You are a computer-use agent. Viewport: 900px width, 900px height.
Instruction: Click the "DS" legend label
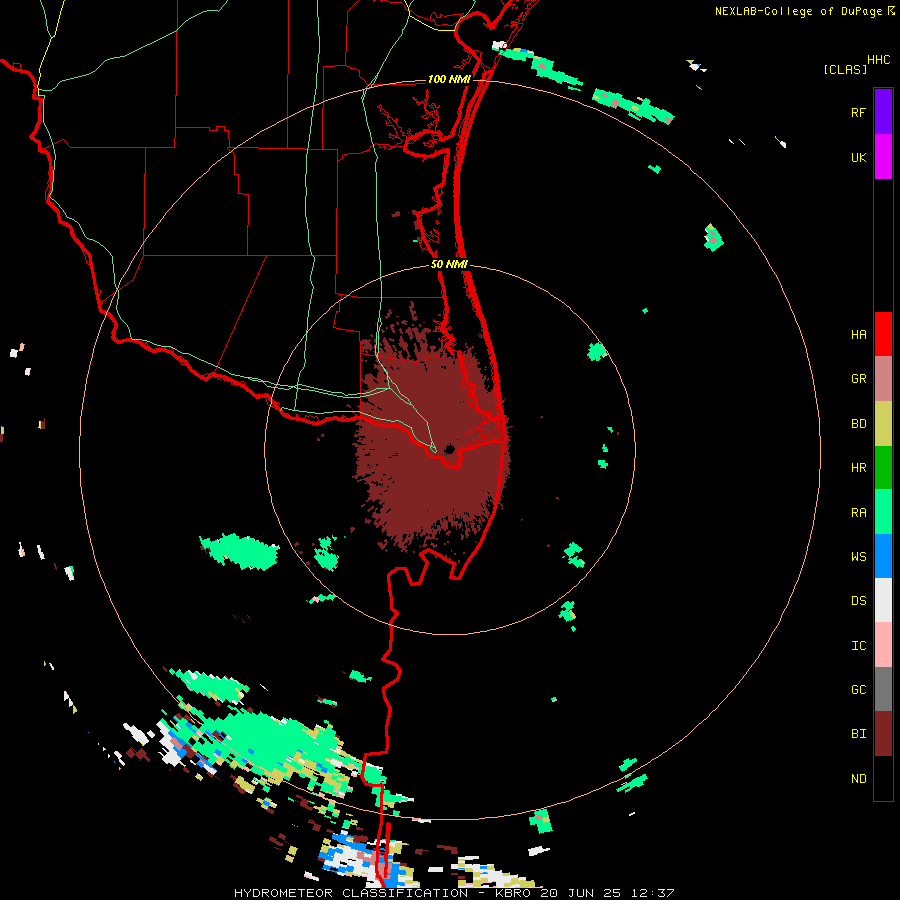(858, 601)
